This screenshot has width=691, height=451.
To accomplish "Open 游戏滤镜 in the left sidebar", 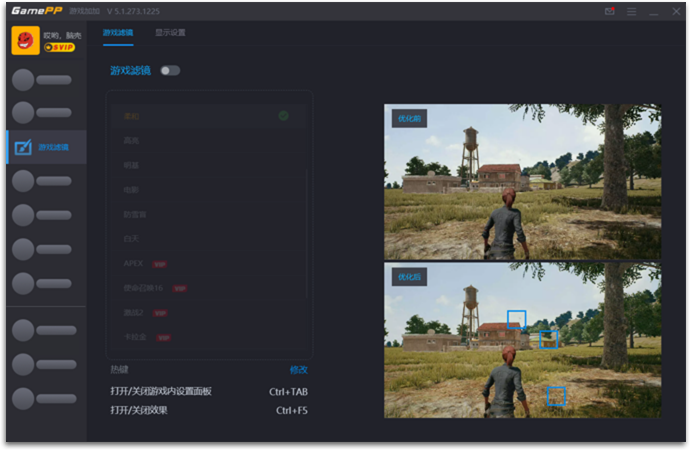I will point(47,147).
